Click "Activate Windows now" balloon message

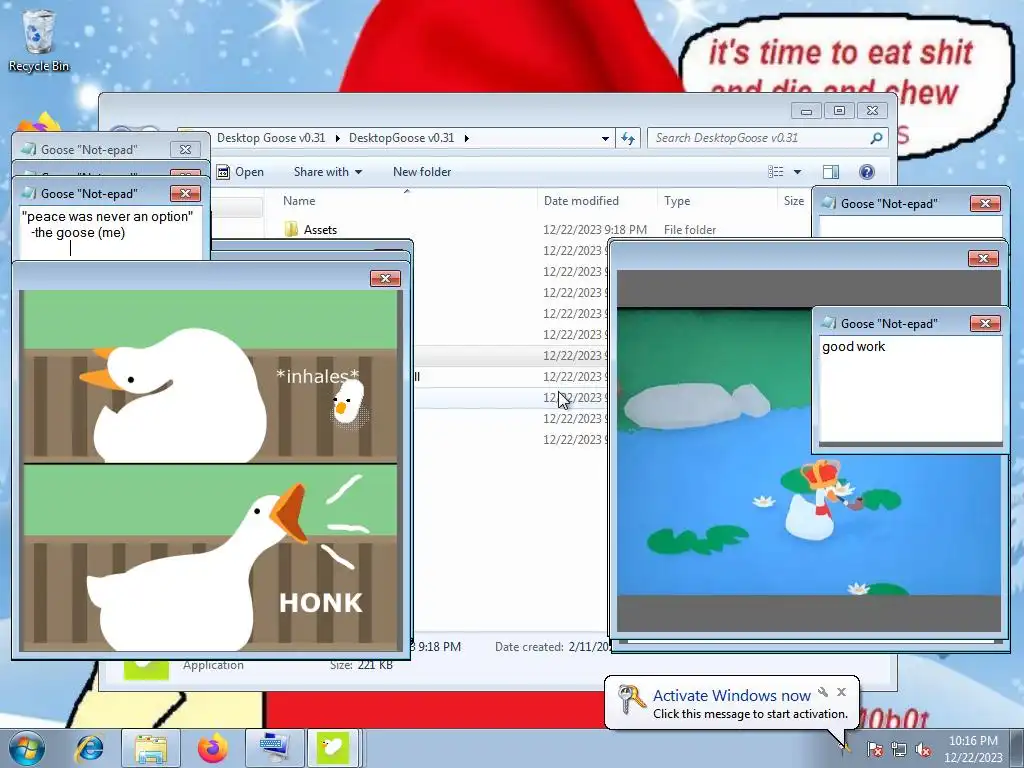coord(731,696)
